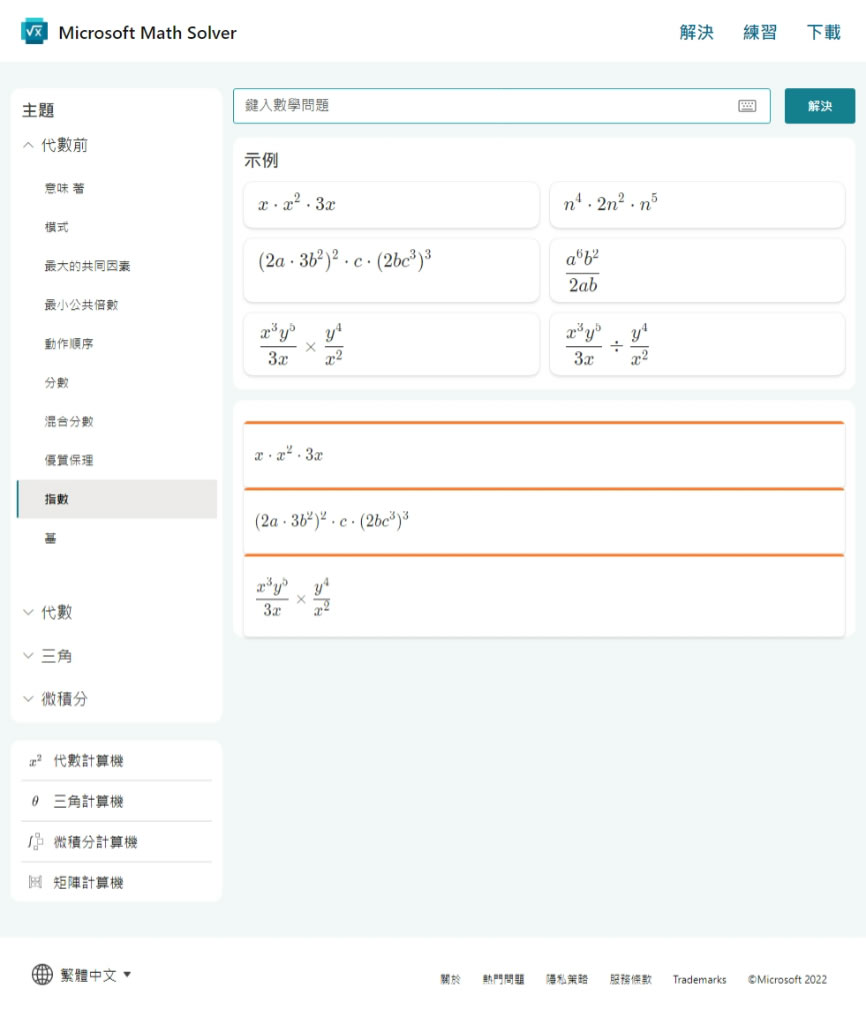Open the 微積分計算機 calculator link
Image resolution: width=866 pixels, height=1010 pixels.
pyautogui.click(x=95, y=842)
